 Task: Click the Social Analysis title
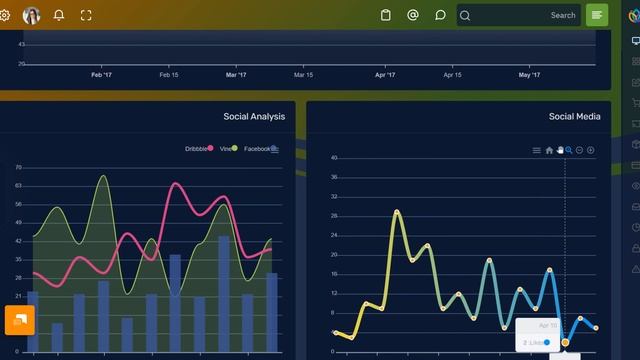[x=254, y=117]
